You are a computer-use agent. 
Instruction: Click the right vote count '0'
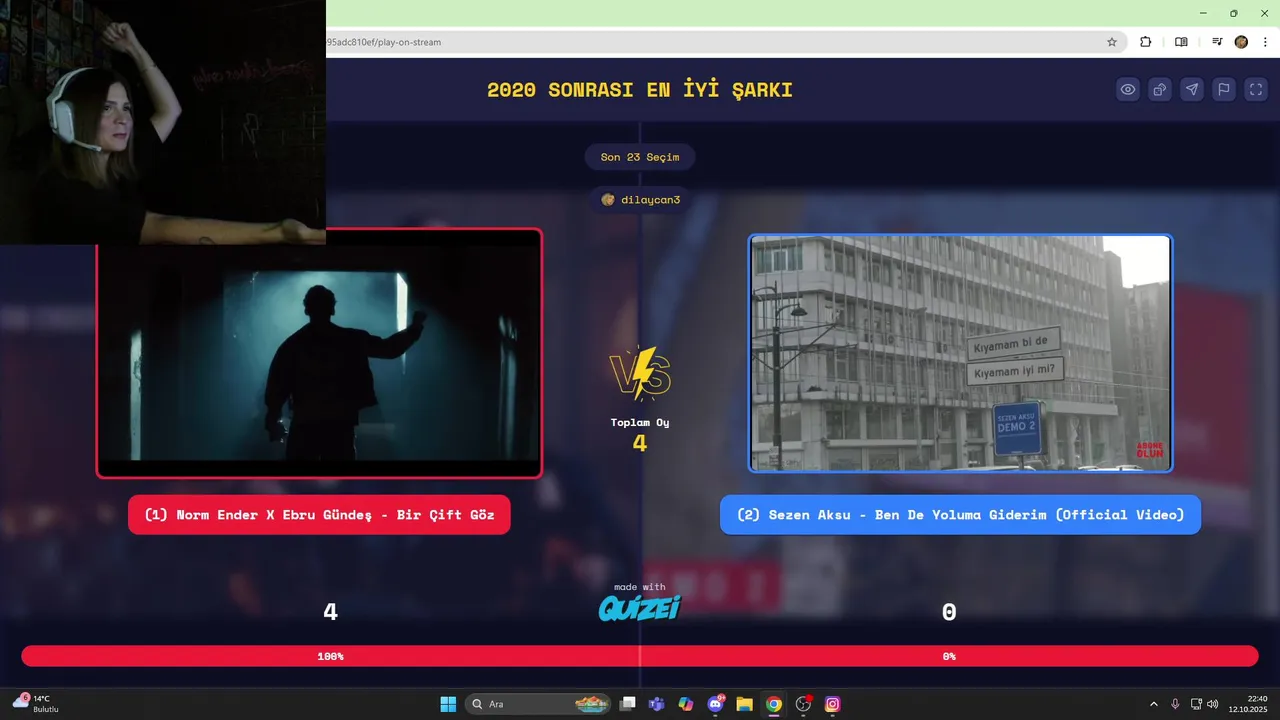coord(949,612)
